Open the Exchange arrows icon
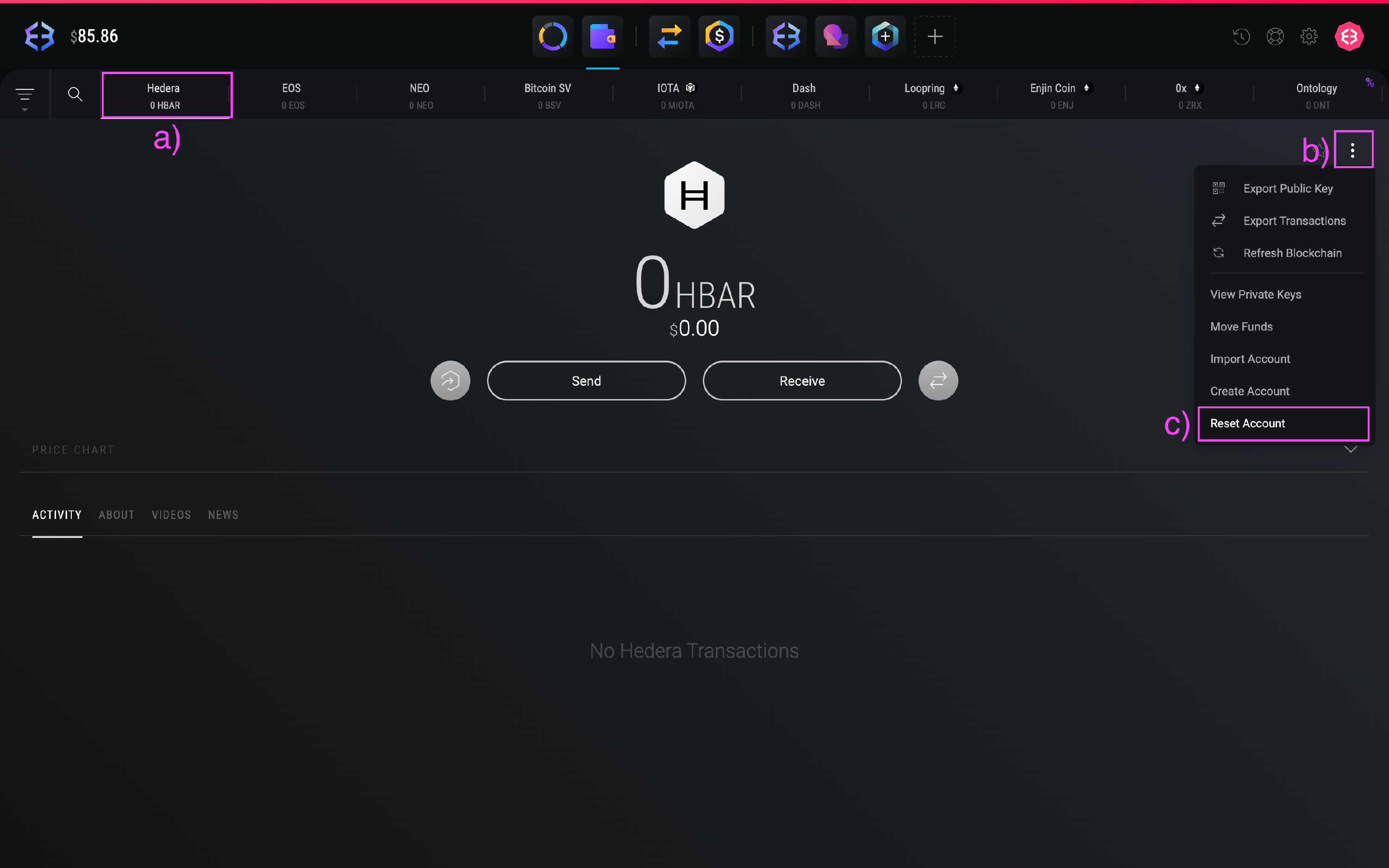Screen dimensions: 1389x868 pyautogui.click(x=669, y=37)
